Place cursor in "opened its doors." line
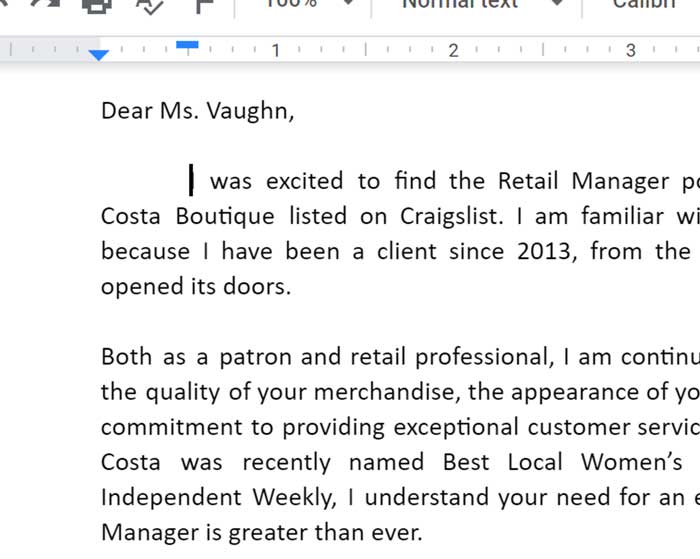The height and width of the screenshot is (559, 700). tap(195, 286)
